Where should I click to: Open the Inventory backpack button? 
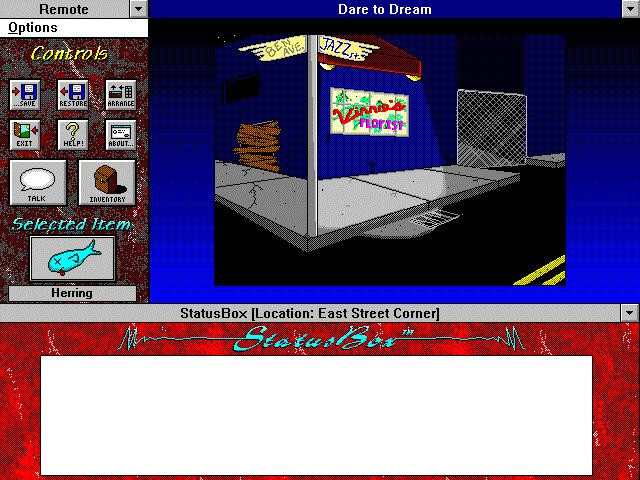click(x=107, y=182)
